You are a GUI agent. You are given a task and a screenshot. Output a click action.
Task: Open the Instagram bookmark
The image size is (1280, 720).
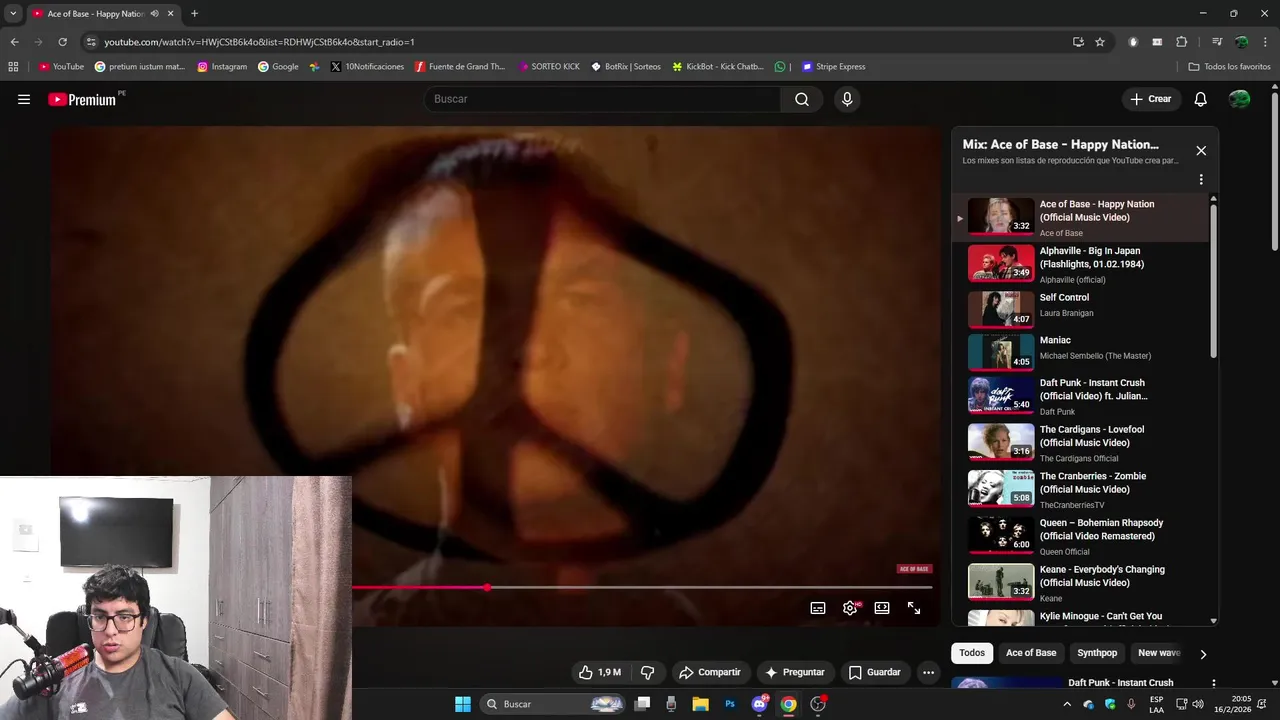222,67
